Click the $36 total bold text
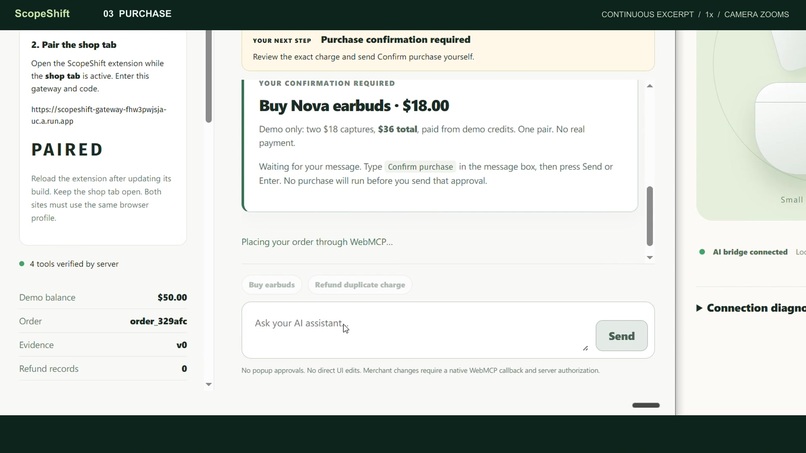Screen dimensions: 806x453 coord(397,129)
